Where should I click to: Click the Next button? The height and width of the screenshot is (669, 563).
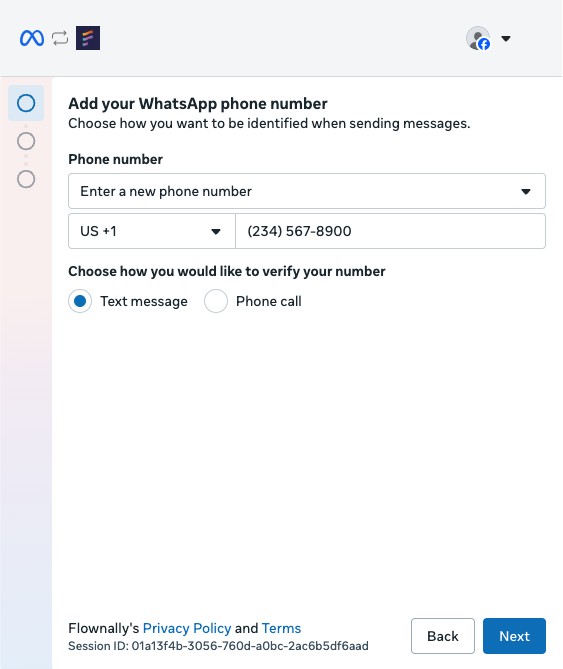click(514, 636)
